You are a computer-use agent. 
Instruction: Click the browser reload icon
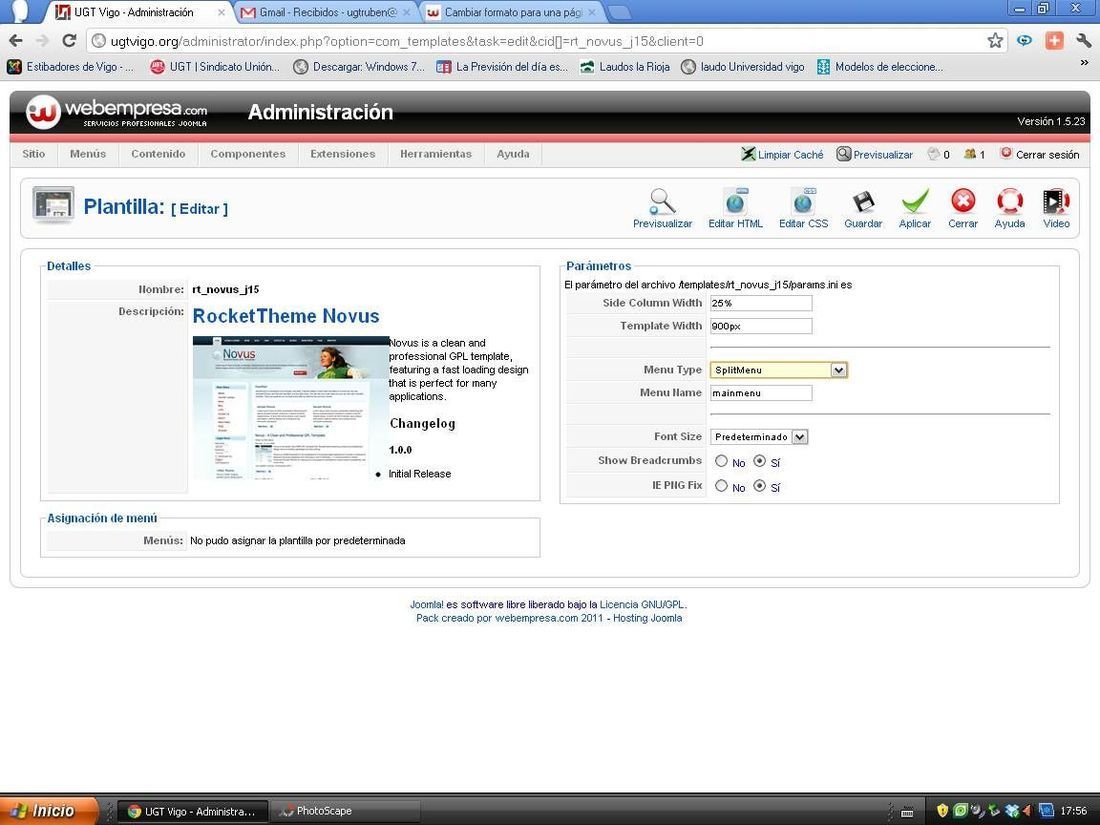click(69, 41)
